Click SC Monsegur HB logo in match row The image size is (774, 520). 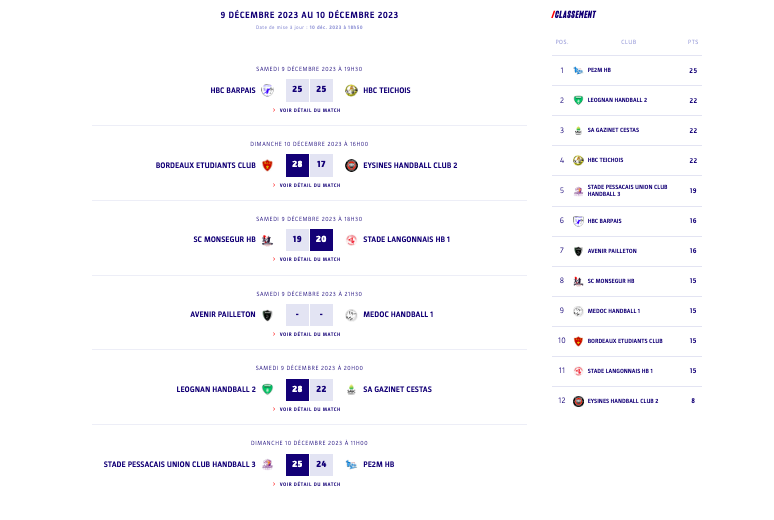(267, 240)
